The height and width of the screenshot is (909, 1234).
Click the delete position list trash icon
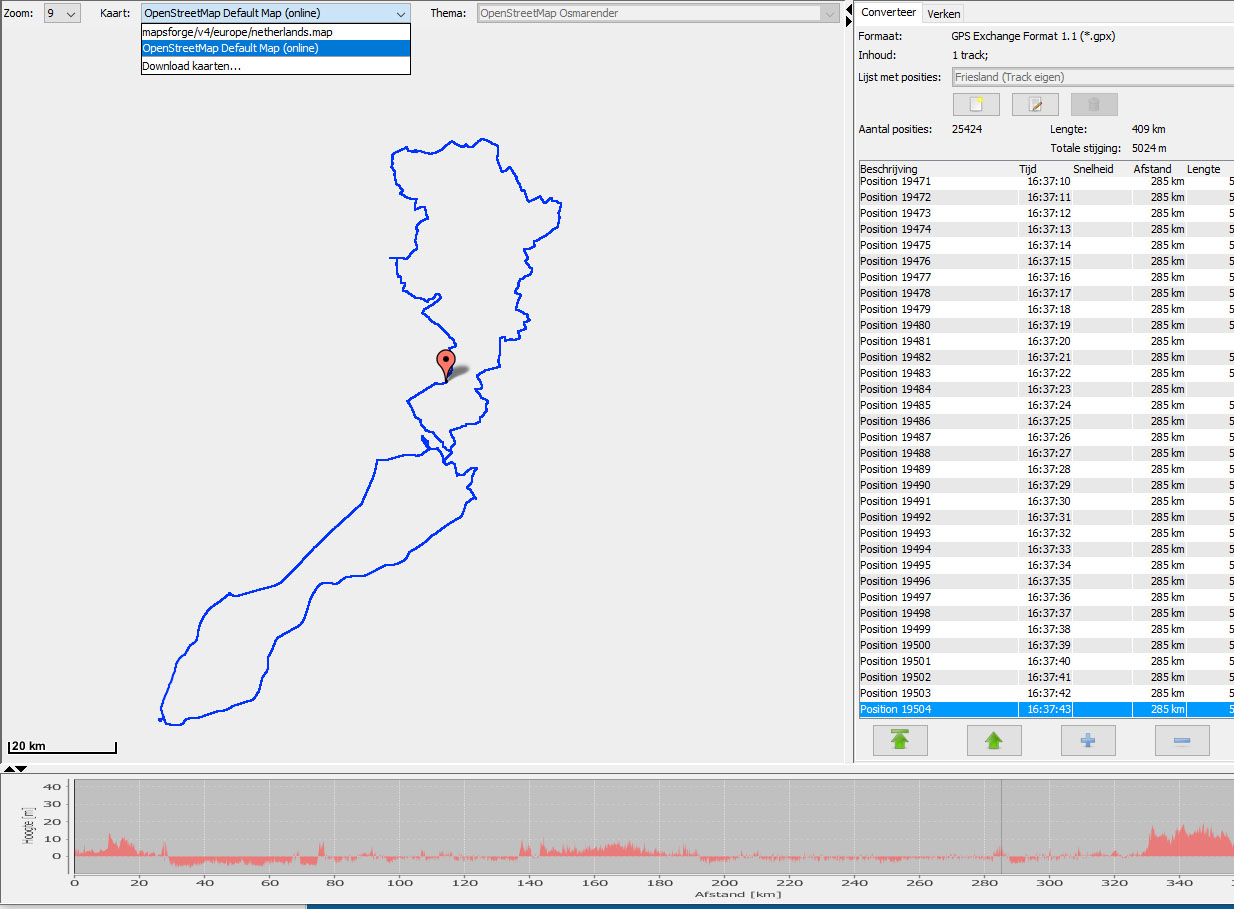(x=1094, y=105)
